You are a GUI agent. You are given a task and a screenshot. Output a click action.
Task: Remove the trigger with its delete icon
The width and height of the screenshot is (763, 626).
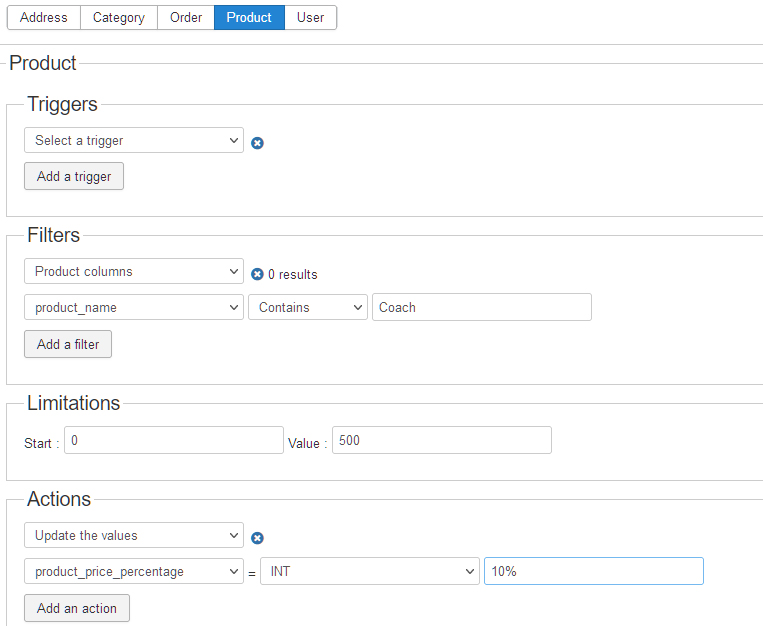(x=257, y=143)
